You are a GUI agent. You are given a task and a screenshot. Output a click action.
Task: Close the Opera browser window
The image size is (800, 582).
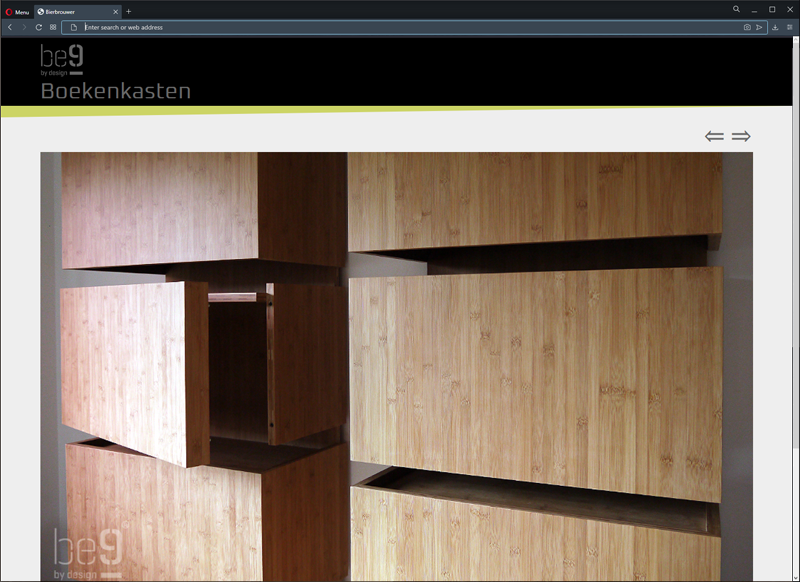tap(790, 10)
